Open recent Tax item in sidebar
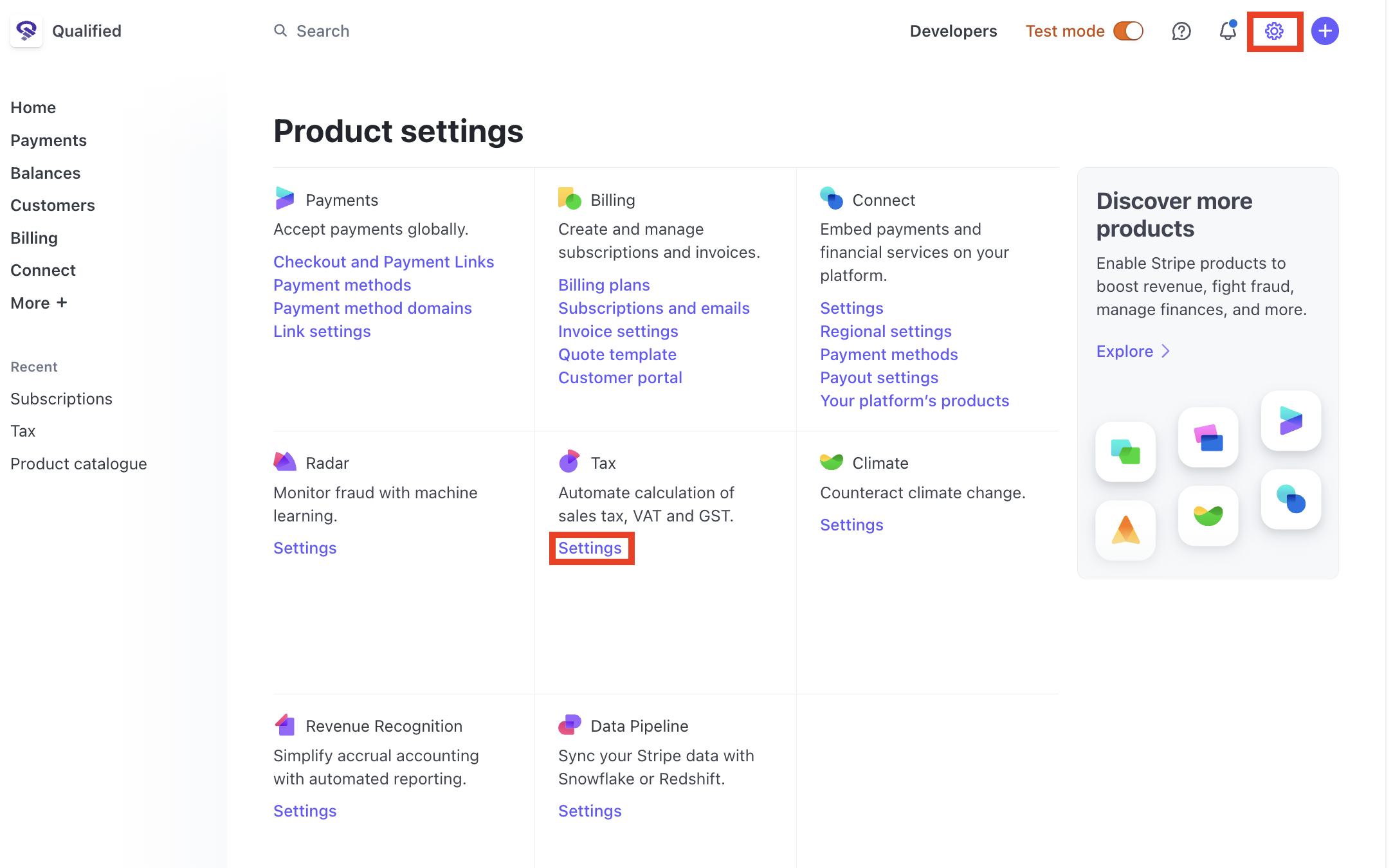This screenshot has width=1393, height=868. coord(23,431)
